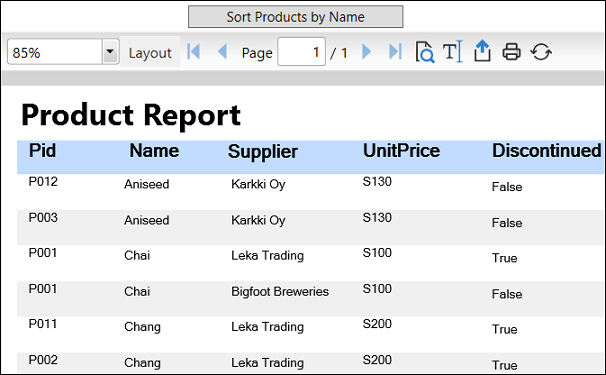Click Leka Trading in the P011 row
606x375 pixels.
tap(267, 327)
